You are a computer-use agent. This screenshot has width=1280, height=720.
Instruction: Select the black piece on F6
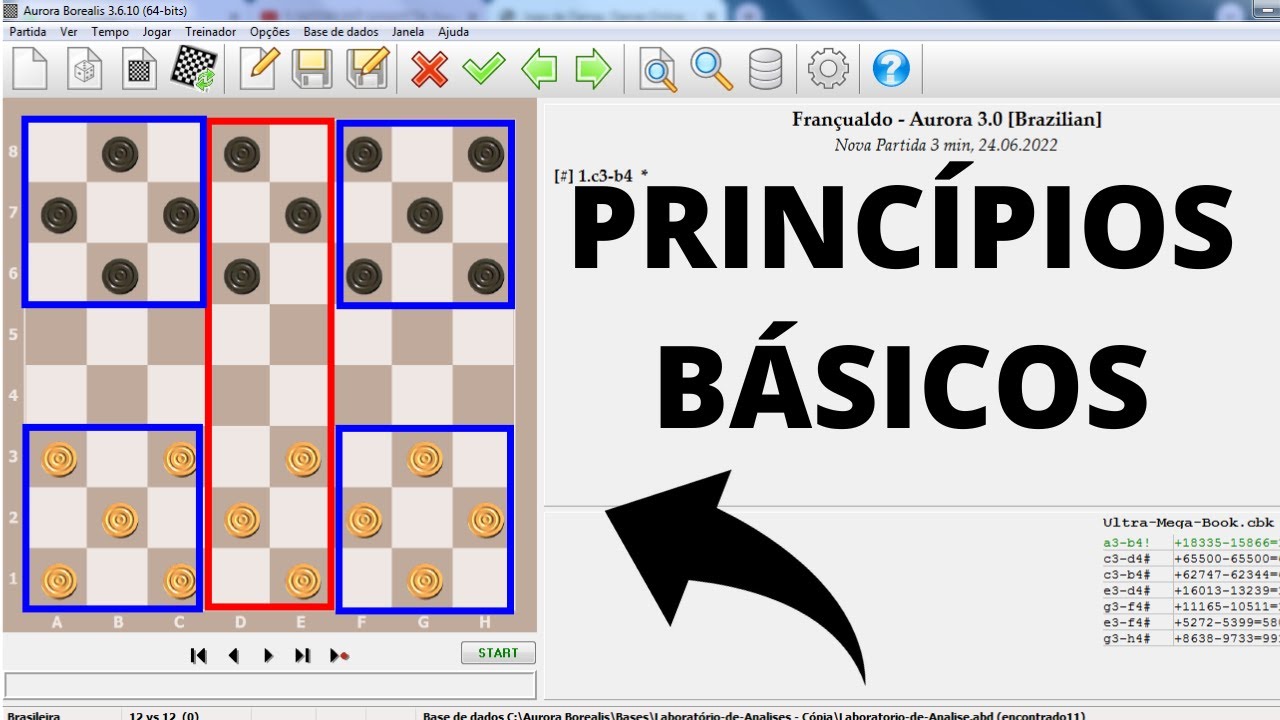[364, 275]
